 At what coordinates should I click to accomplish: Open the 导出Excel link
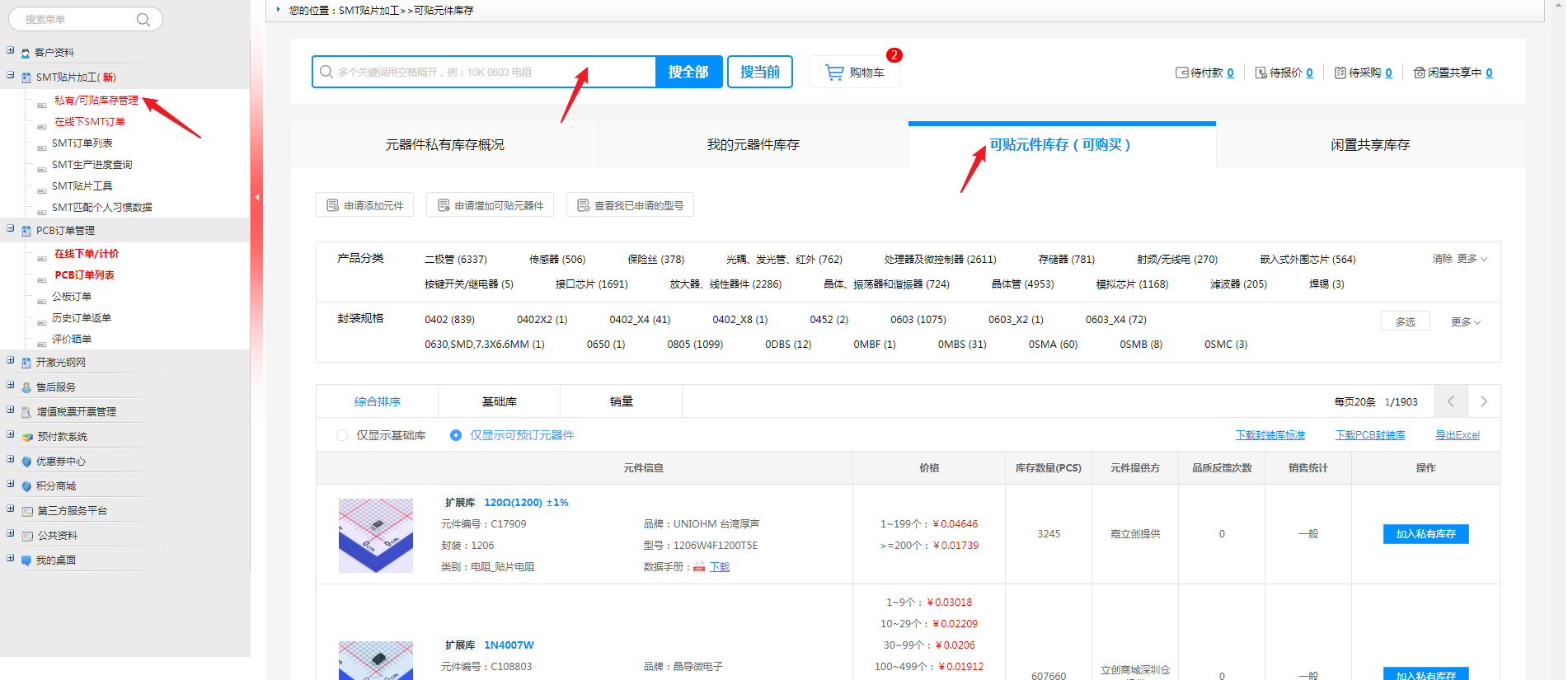tap(1457, 435)
